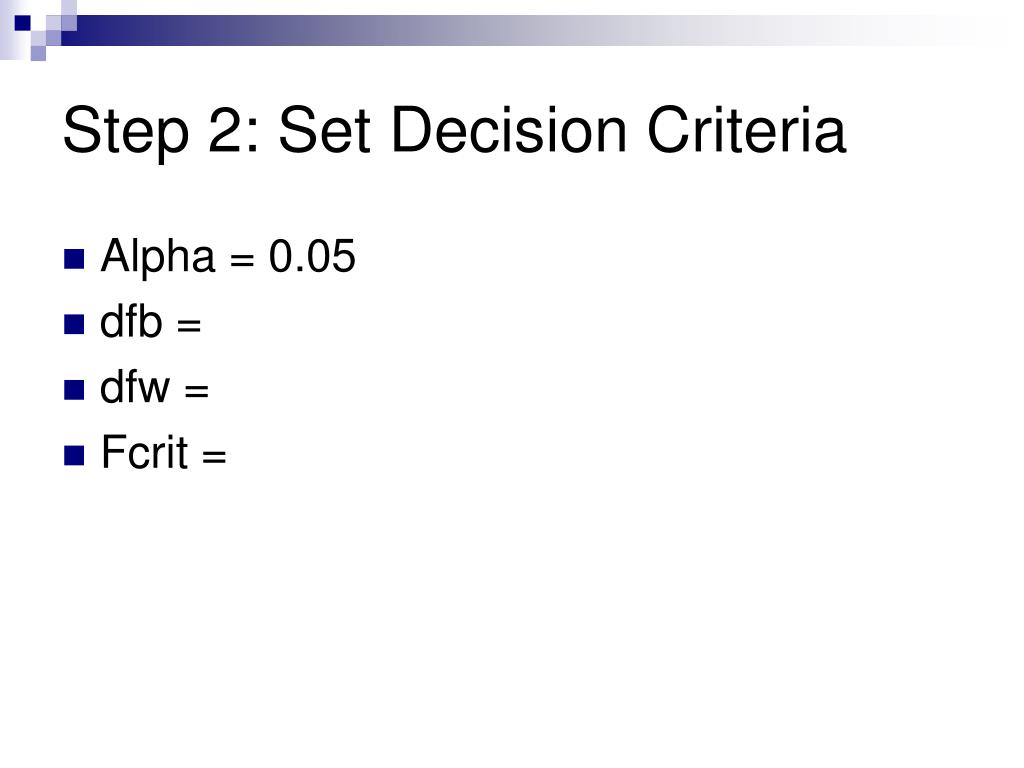Select the 'Alpha = 0.05' bullet text

click(228, 256)
